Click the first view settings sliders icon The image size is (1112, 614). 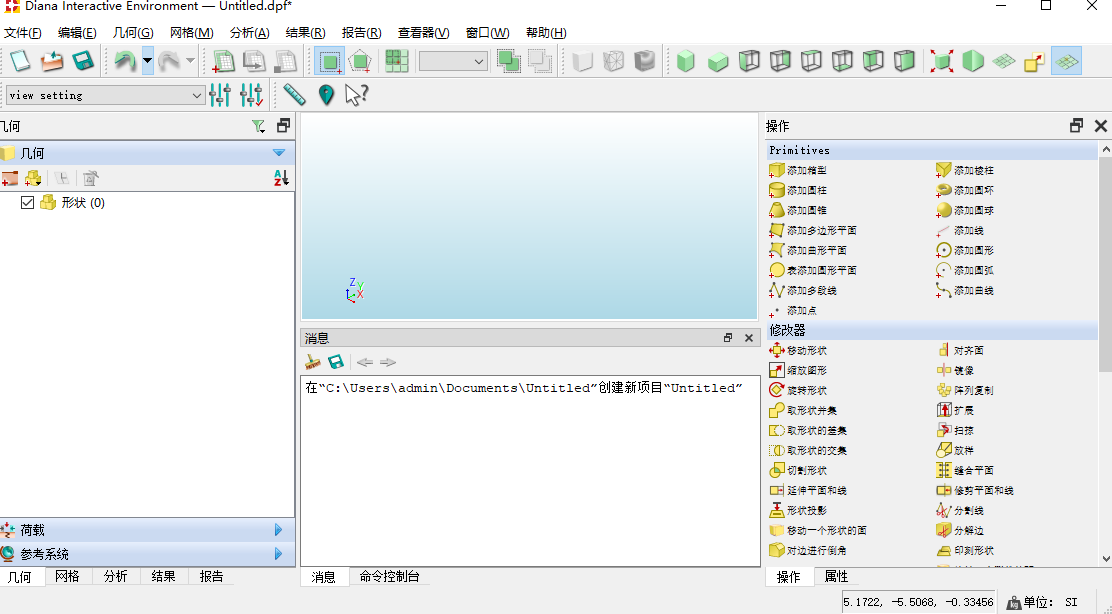pyautogui.click(x=220, y=95)
